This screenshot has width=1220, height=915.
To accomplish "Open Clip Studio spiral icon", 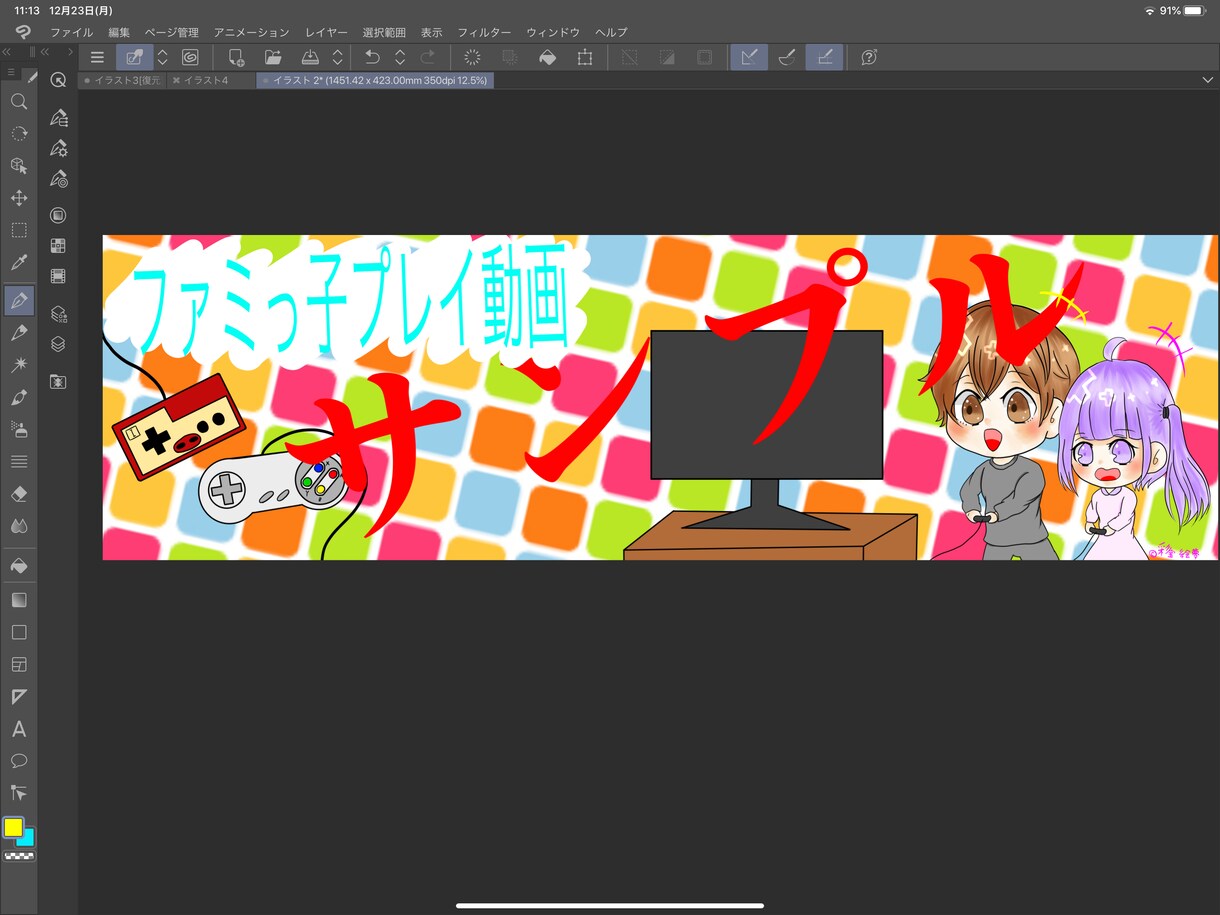I will [190, 57].
